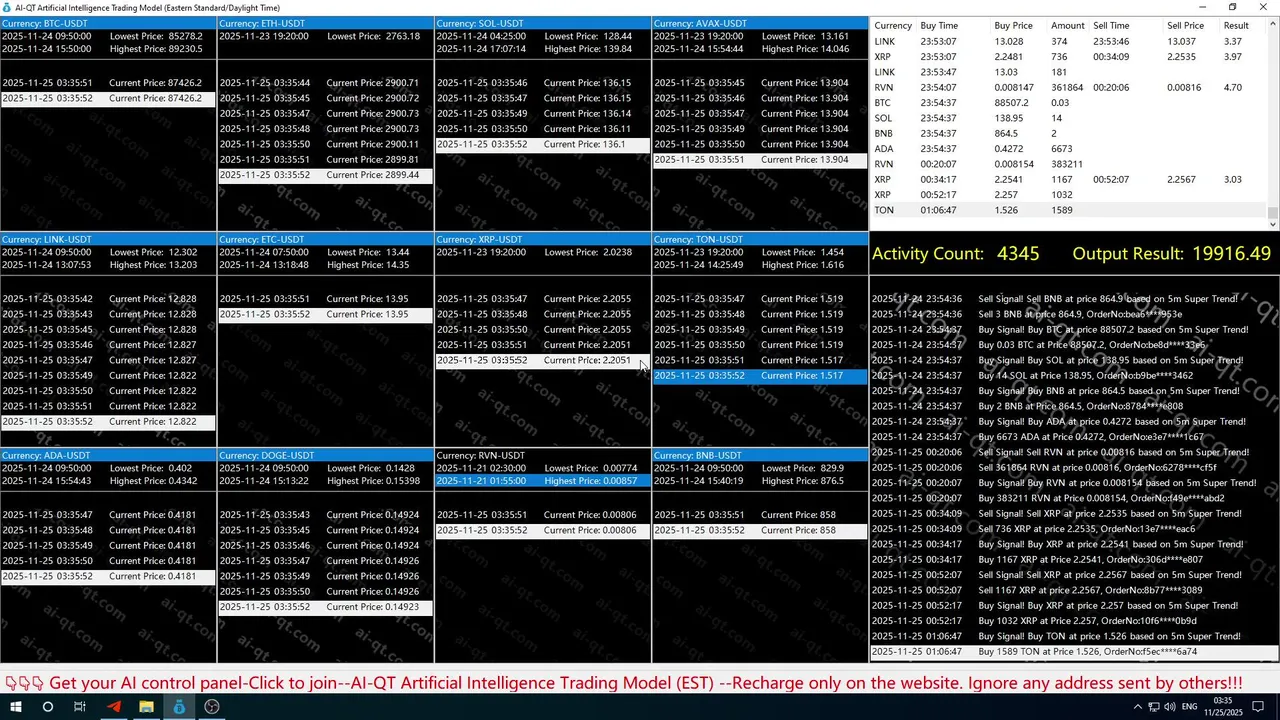
Task: Select the Currency: RVN-USDT panel header
Action: (543, 455)
